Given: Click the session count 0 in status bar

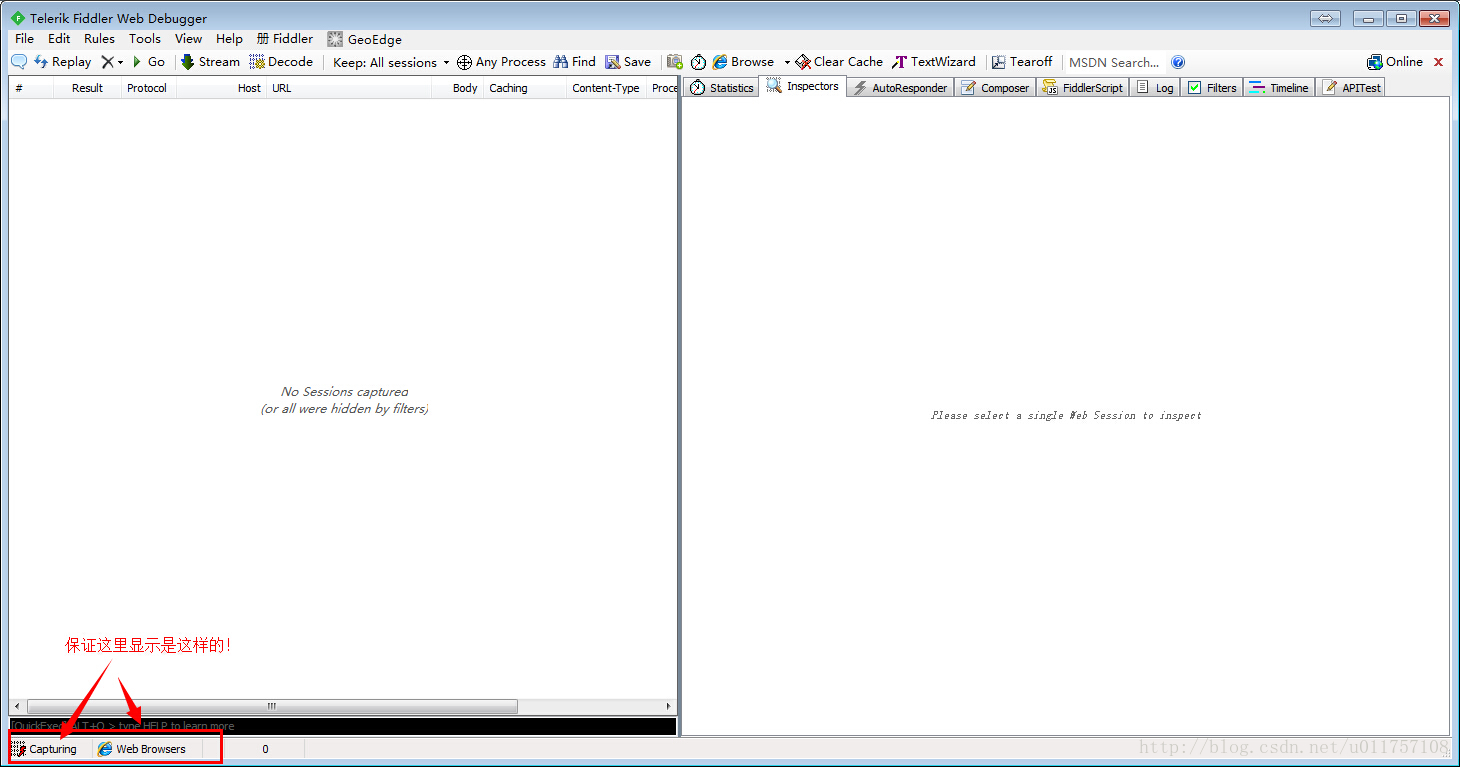Looking at the screenshot, I should coord(265,749).
